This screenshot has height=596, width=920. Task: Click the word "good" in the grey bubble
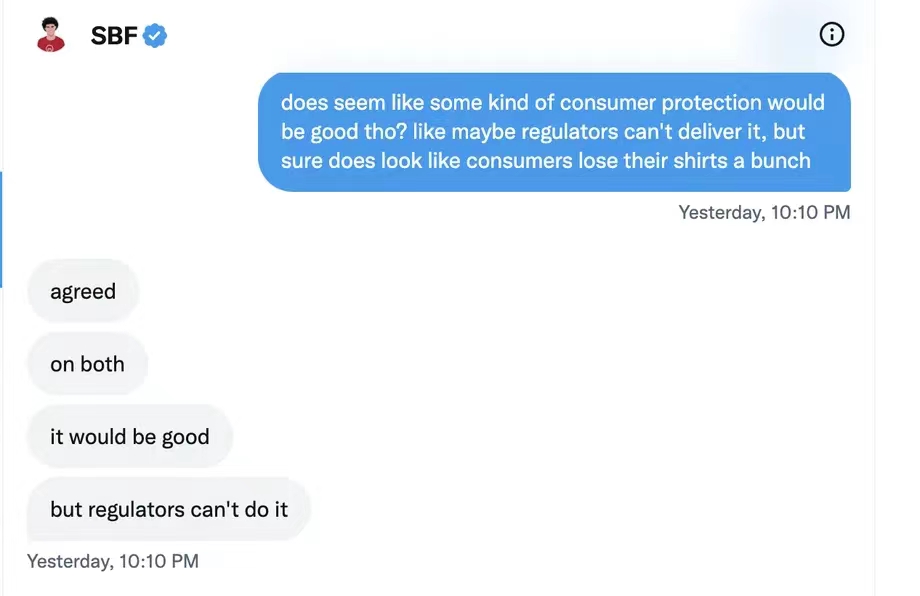click(x=186, y=437)
